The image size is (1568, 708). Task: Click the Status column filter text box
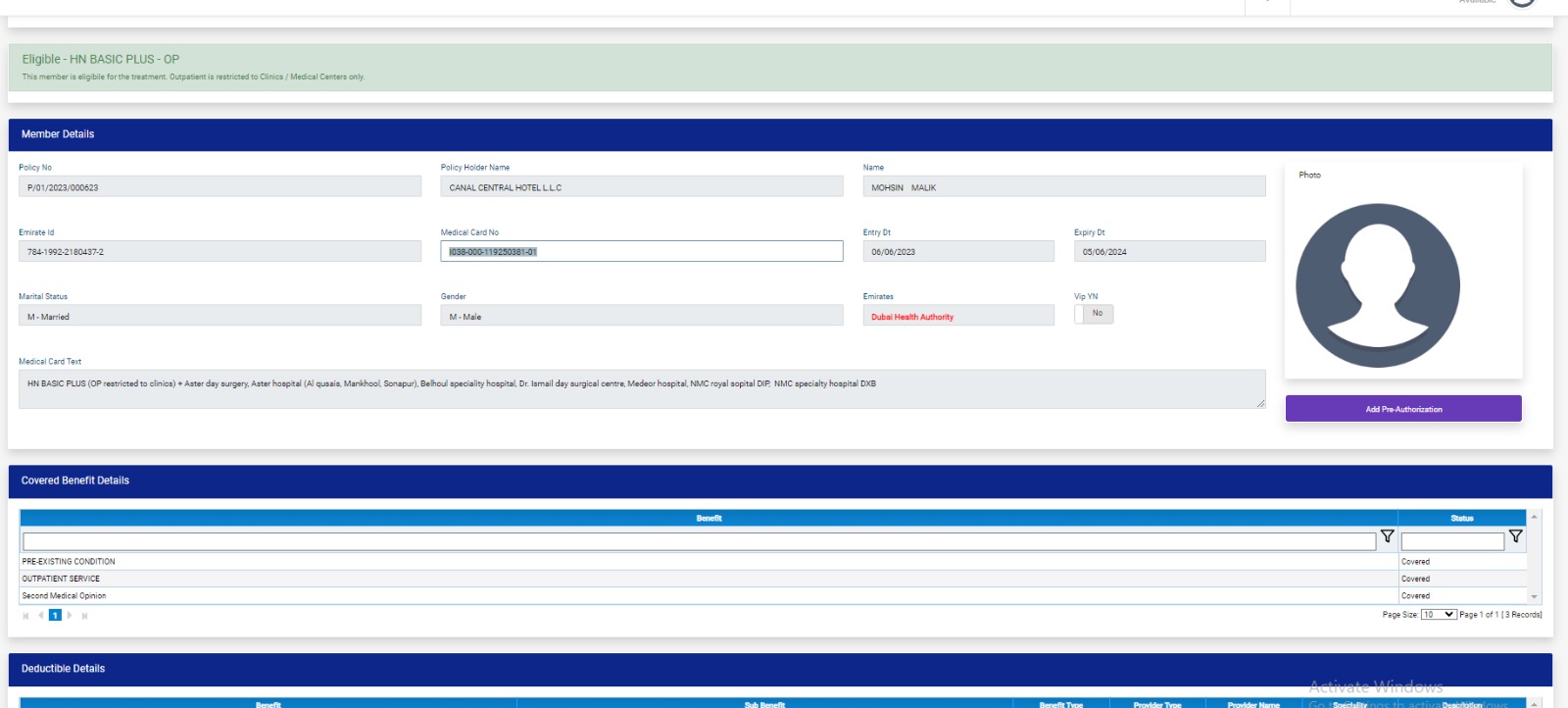click(1452, 541)
